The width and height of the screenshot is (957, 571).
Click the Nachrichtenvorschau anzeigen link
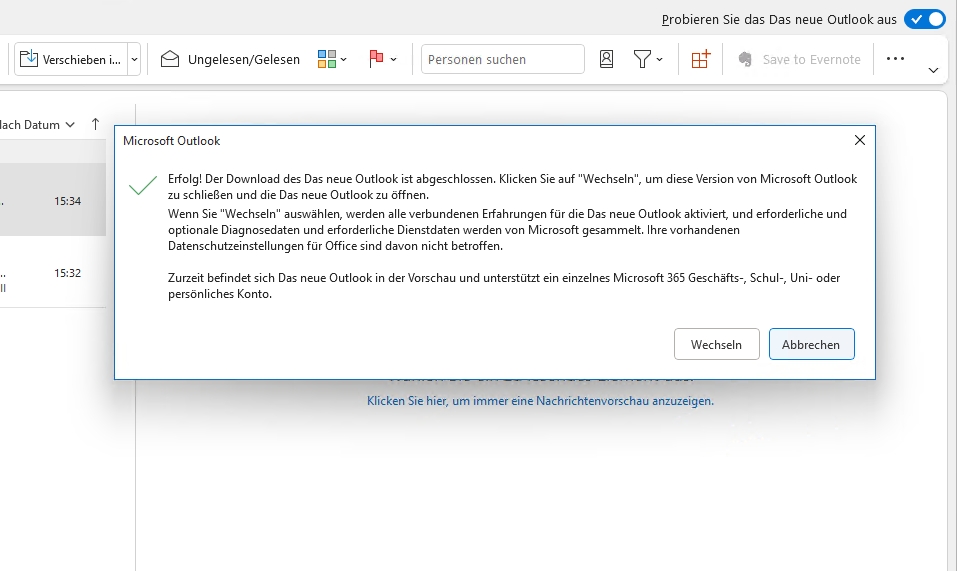click(540, 401)
